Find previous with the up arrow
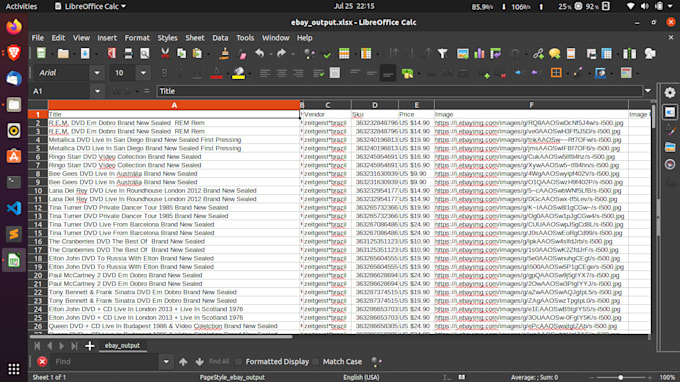Viewport: 680px width, 382px height. 183,361
